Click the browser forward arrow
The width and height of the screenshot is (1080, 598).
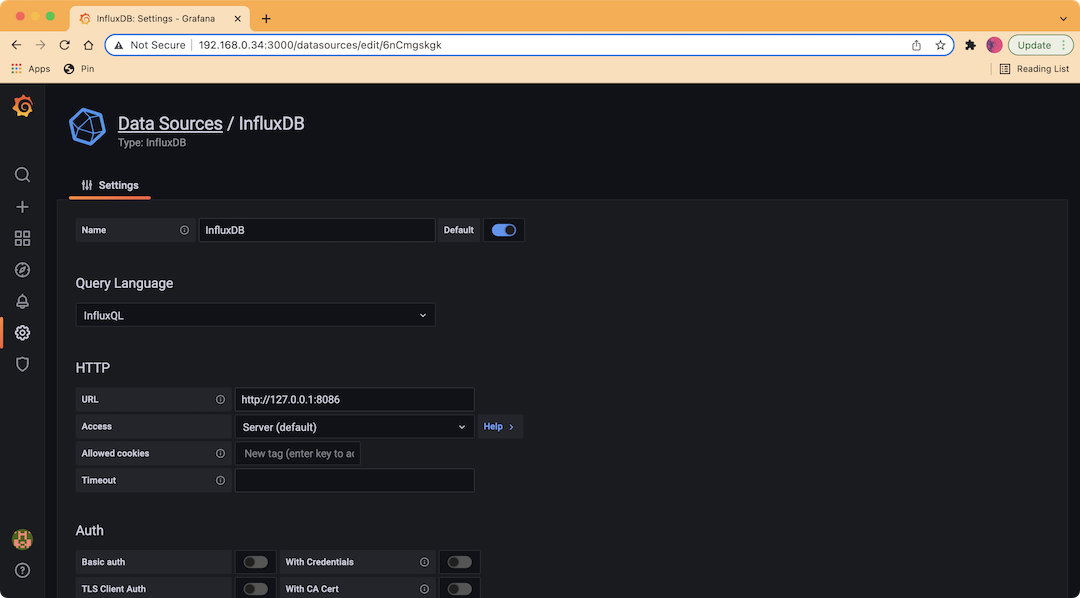point(41,45)
